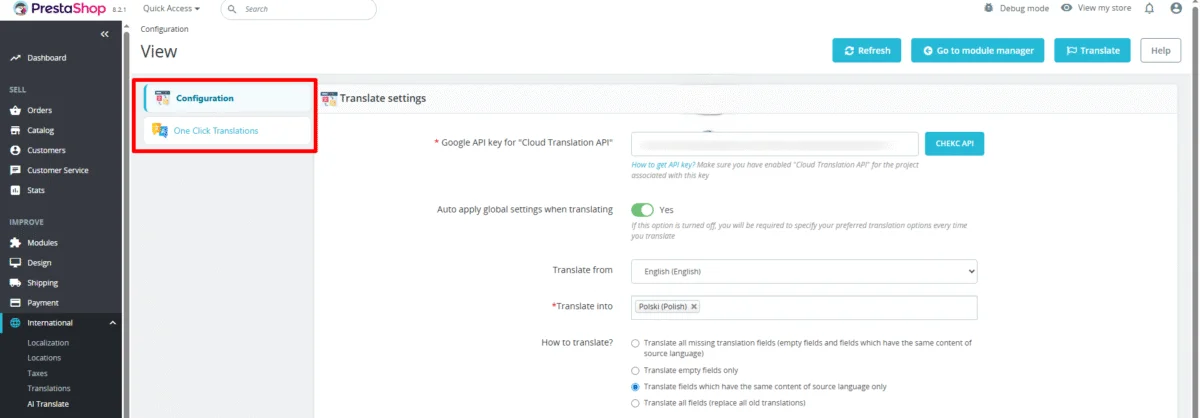
Task: Open the How to get API key link
Action: point(663,164)
